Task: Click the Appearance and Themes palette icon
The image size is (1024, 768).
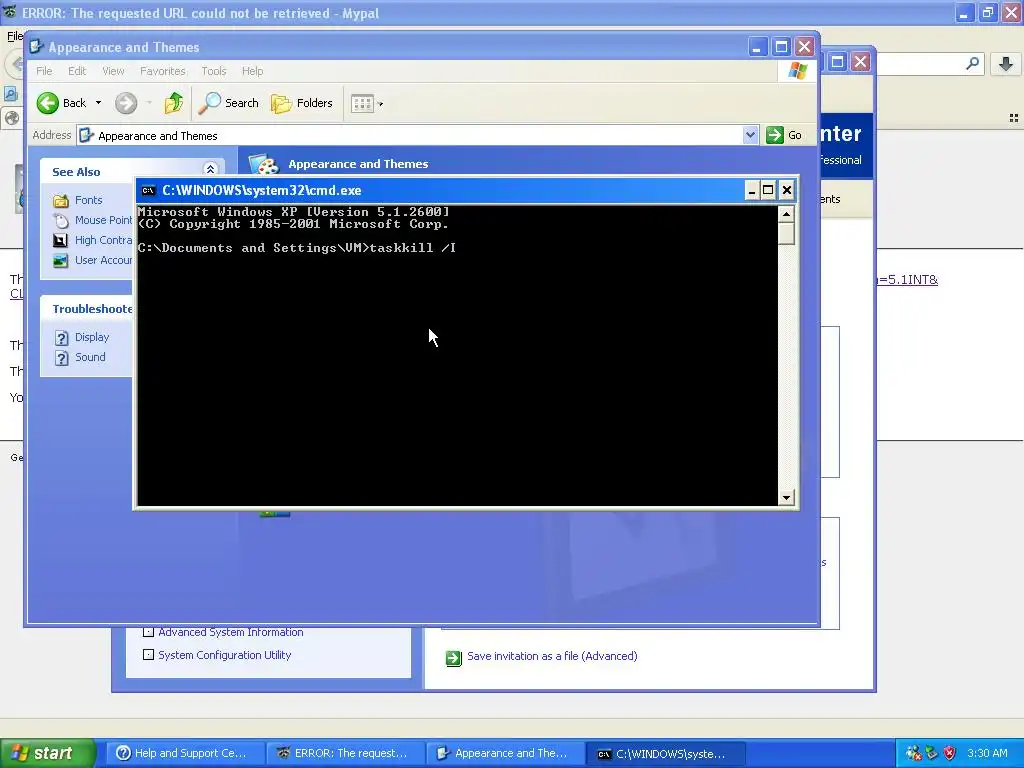Action: tap(264, 163)
